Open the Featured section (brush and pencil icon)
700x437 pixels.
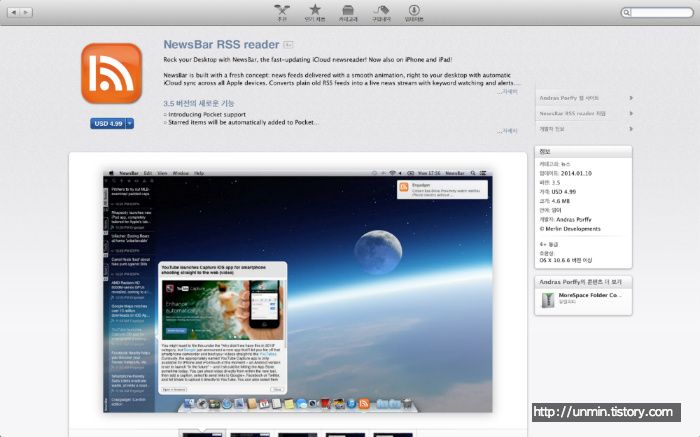point(282,13)
